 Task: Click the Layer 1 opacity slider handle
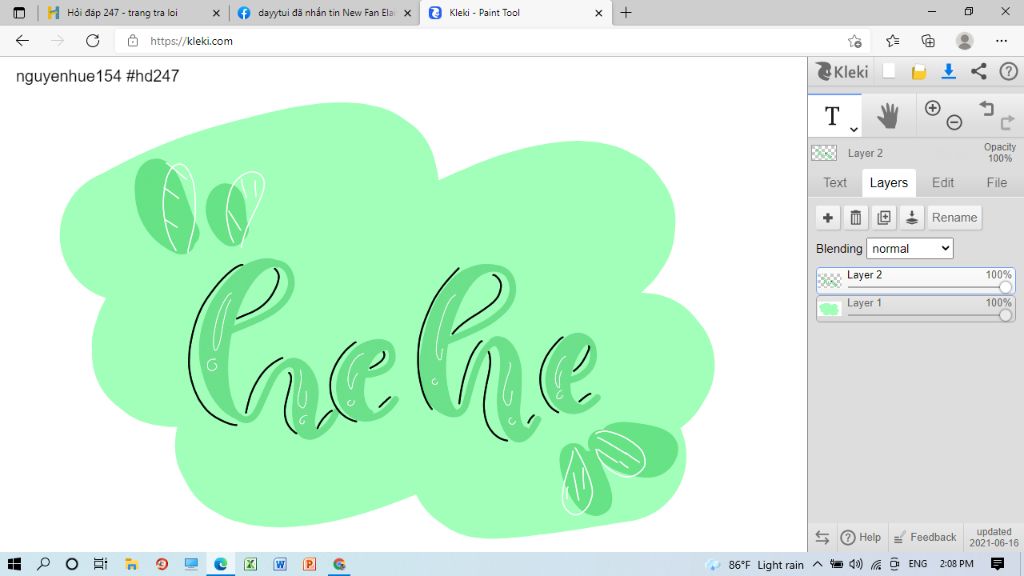pyautogui.click(x=1005, y=315)
